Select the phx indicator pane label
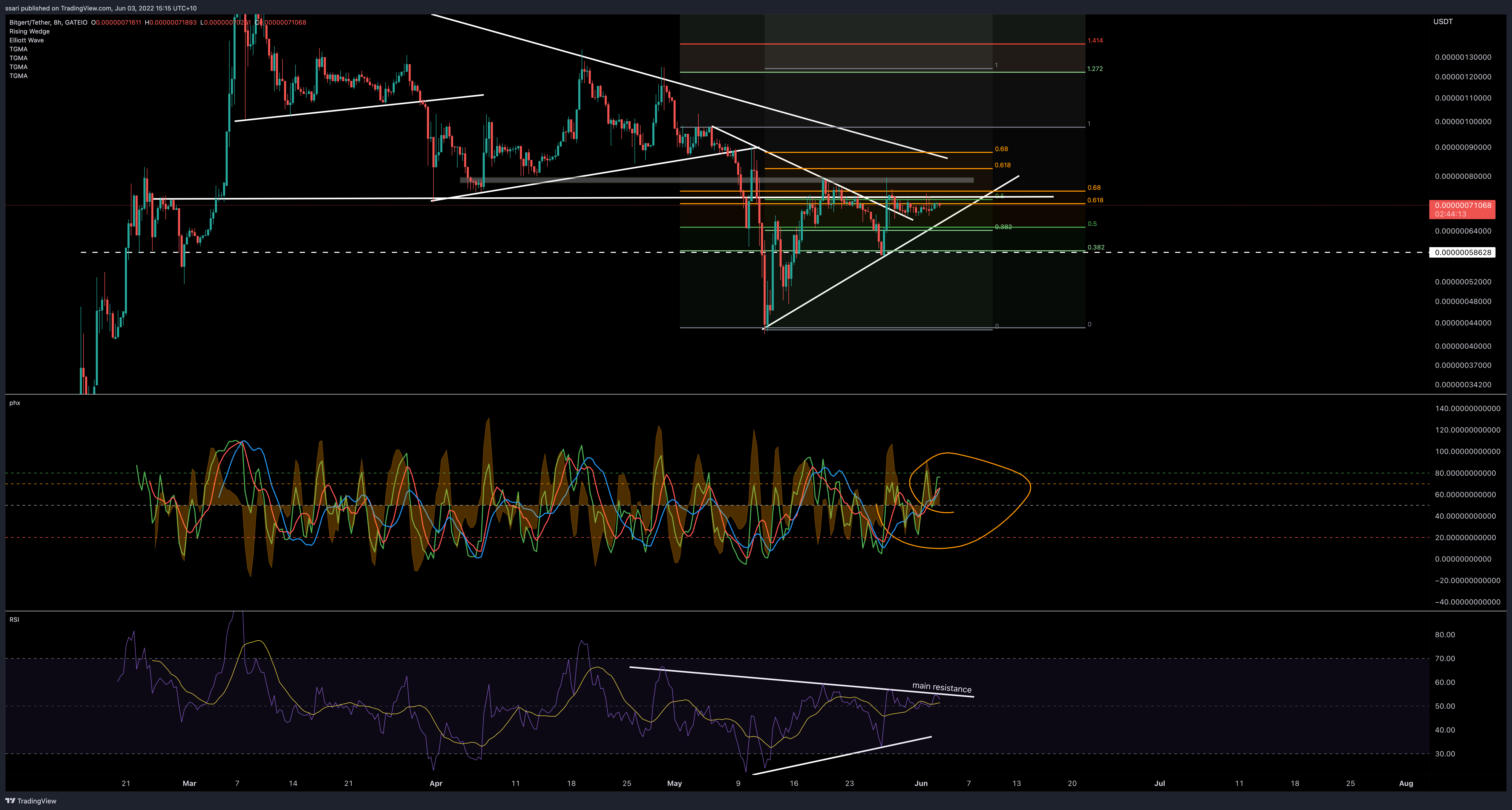1512x810 pixels. pos(15,403)
